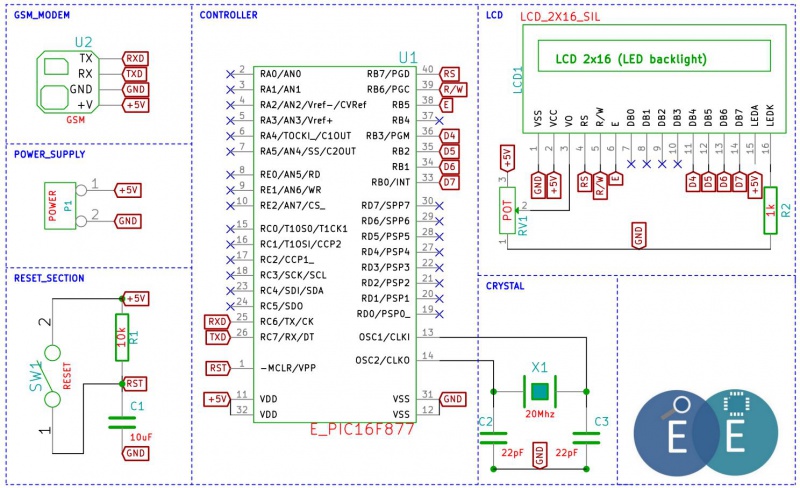
Task: Click the no-connect X on pin 37 RB4
Action: (x=439, y=121)
